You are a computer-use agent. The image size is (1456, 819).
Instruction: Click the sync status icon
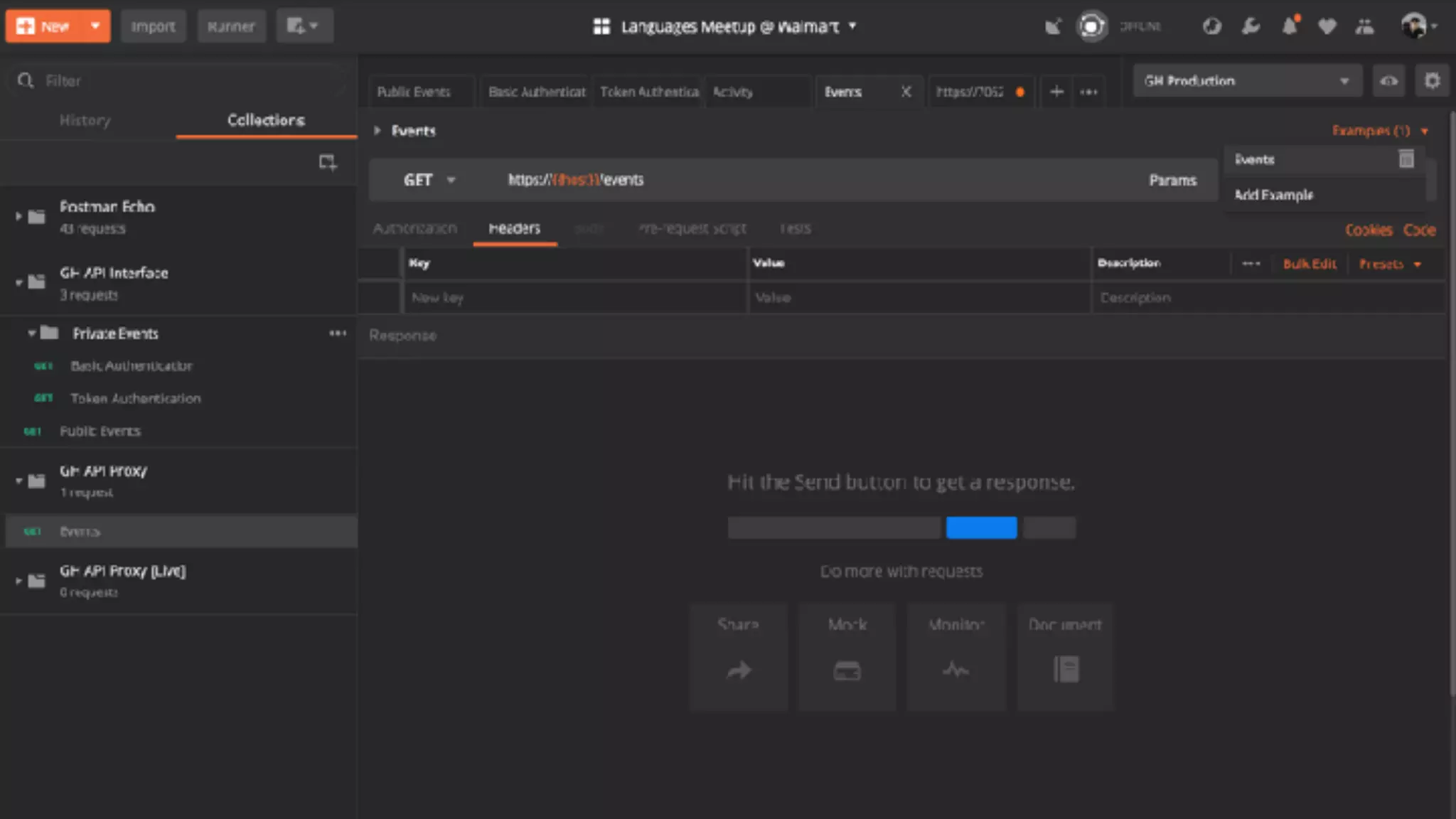pos(1091,27)
